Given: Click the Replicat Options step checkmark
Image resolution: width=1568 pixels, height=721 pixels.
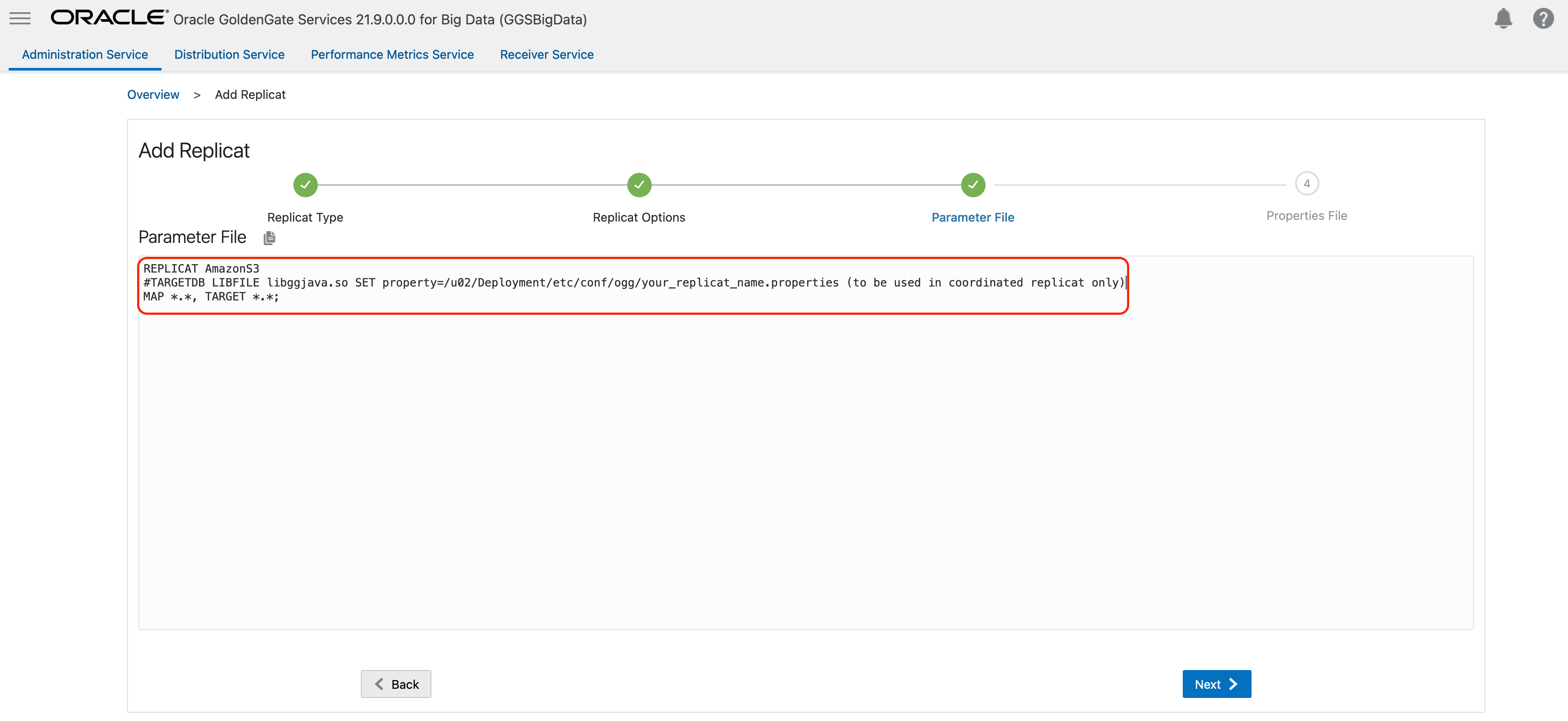Looking at the screenshot, I should click(639, 185).
